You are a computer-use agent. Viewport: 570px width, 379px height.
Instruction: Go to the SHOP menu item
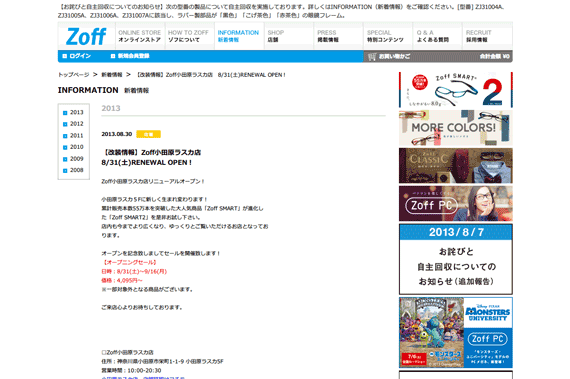(x=289, y=36)
